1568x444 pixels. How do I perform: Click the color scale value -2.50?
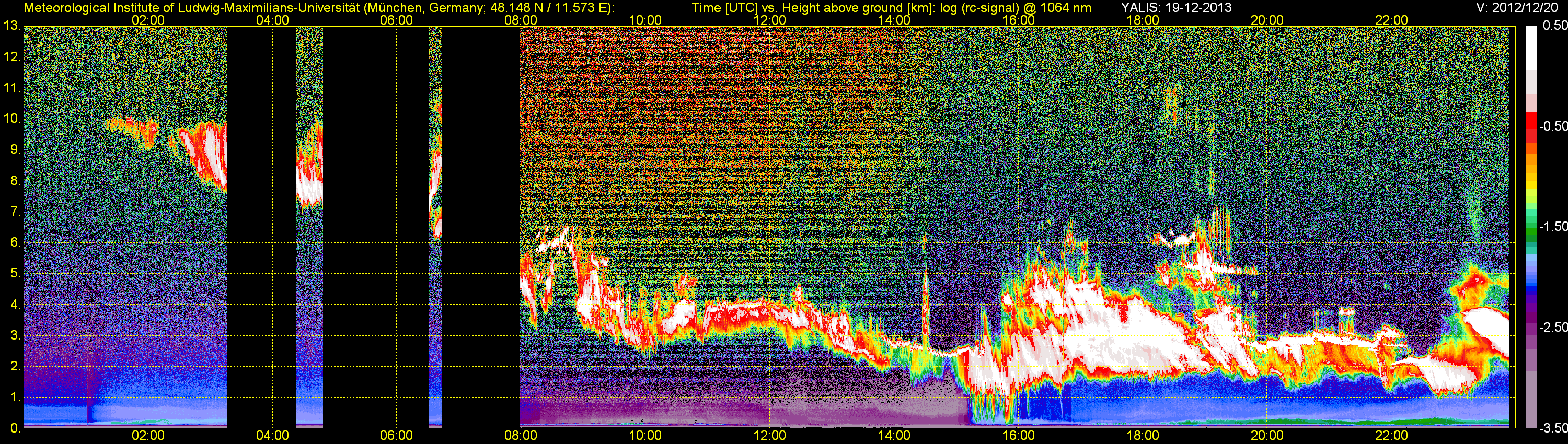coord(1553,327)
